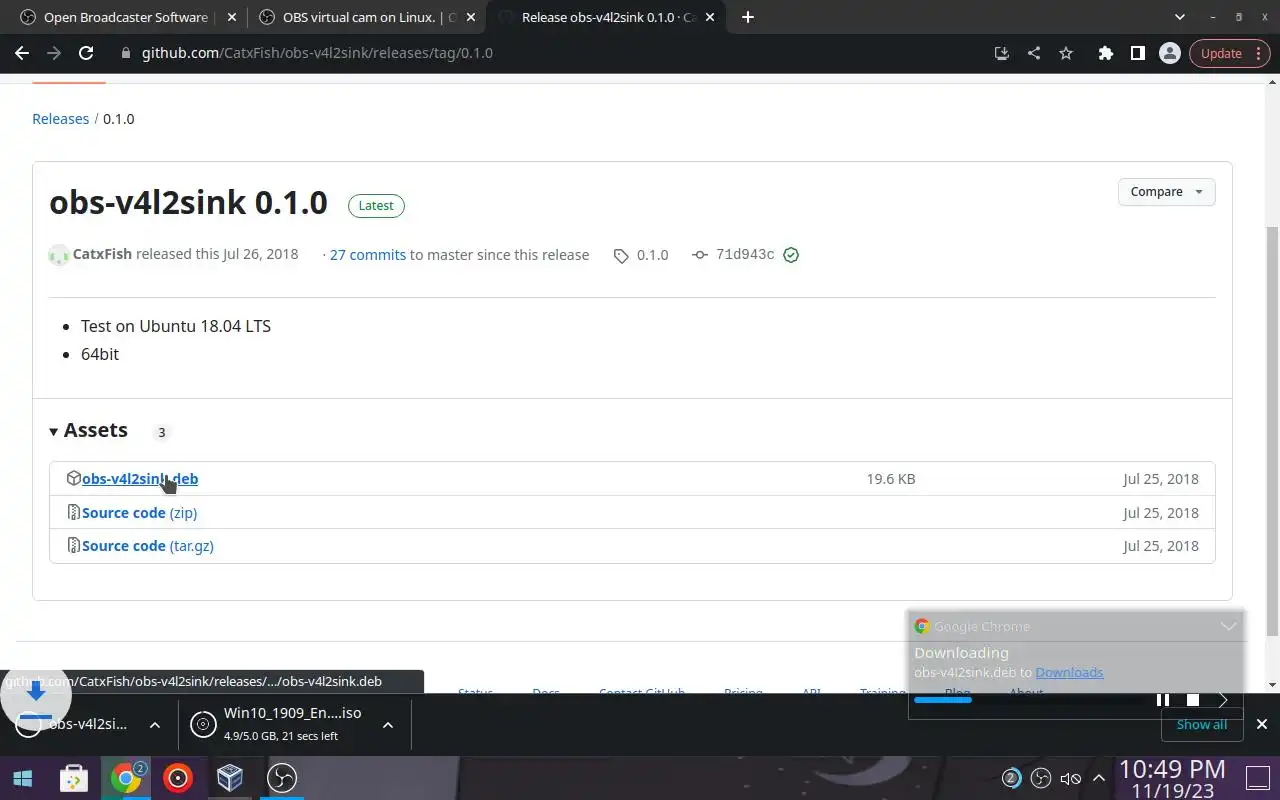Stop download in notification popup
The width and height of the screenshot is (1280, 800).
[1193, 700]
